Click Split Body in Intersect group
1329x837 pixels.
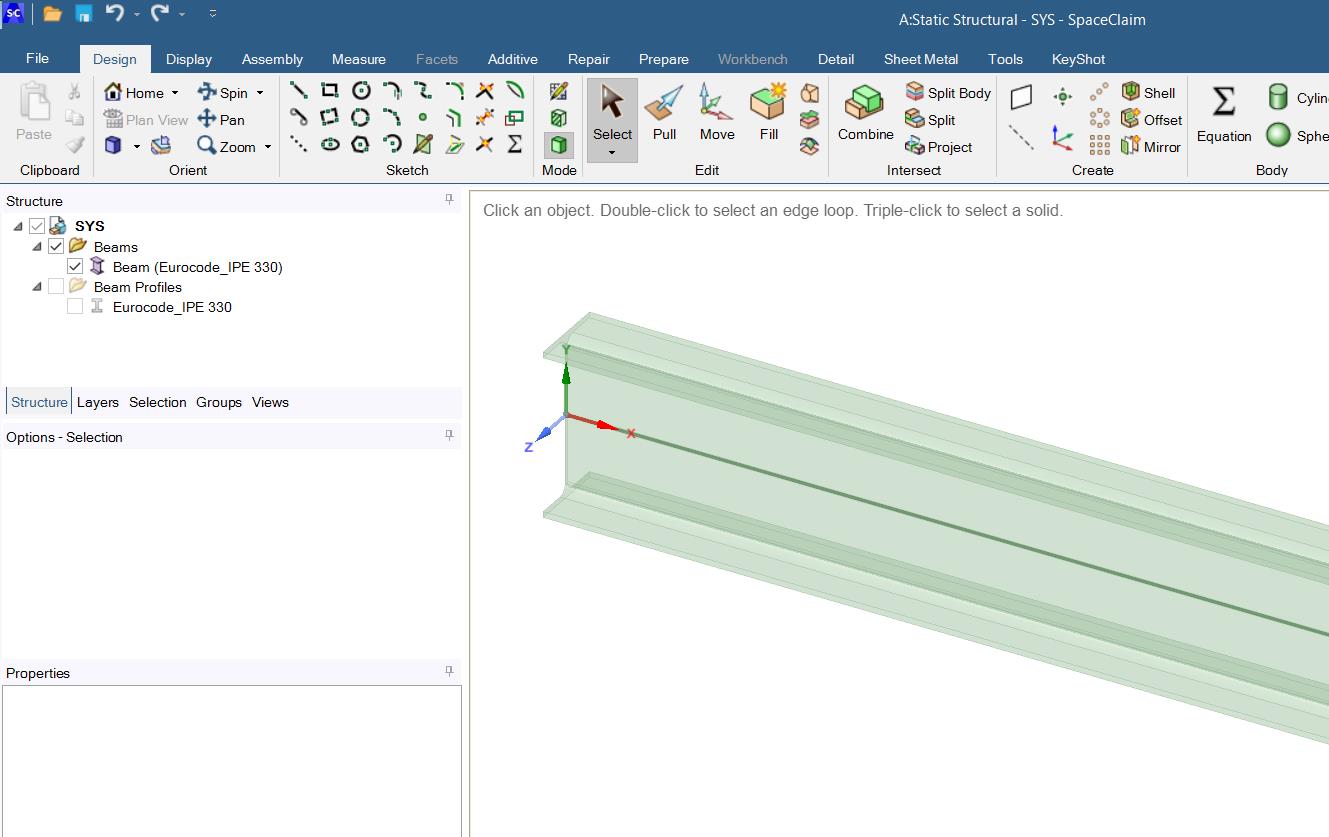(947, 93)
